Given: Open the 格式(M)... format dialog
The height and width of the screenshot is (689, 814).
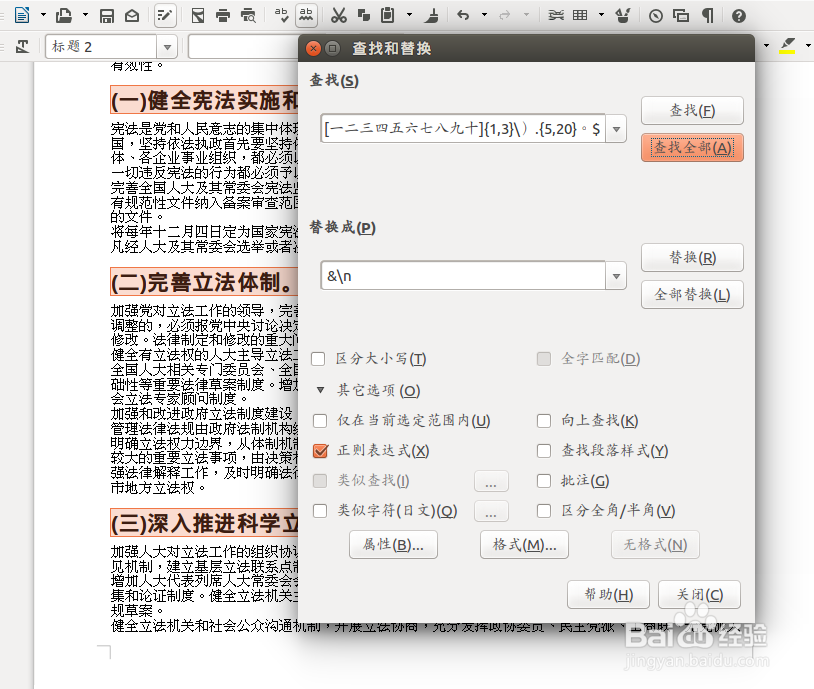Looking at the screenshot, I should pos(524,545).
